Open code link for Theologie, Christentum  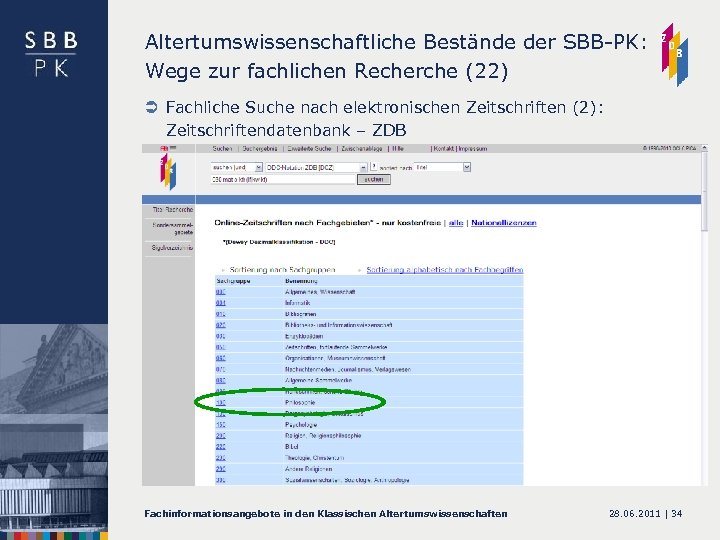(x=220, y=458)
